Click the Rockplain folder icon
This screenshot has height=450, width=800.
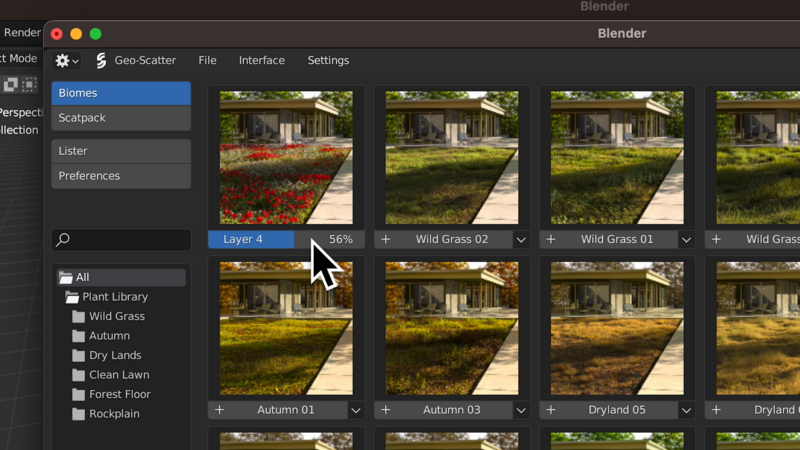pos(78,414)
